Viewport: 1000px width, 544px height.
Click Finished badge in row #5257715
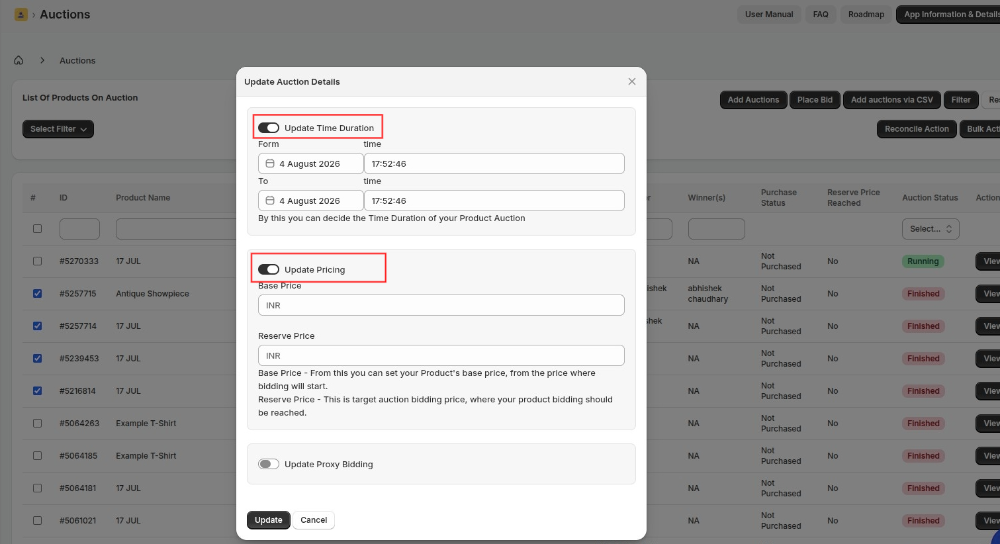tap(923, 293)
